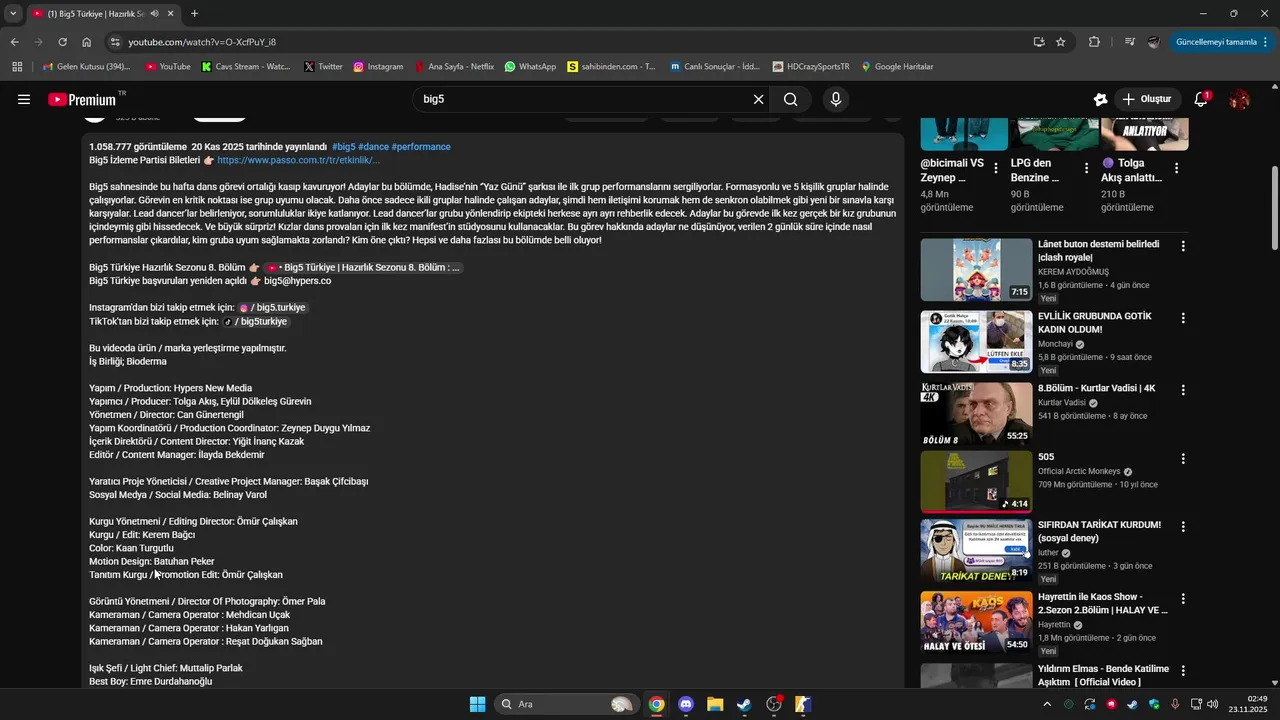
Task: Mute the Big5 Türkiye tab audio
Action: click(154, 14)
